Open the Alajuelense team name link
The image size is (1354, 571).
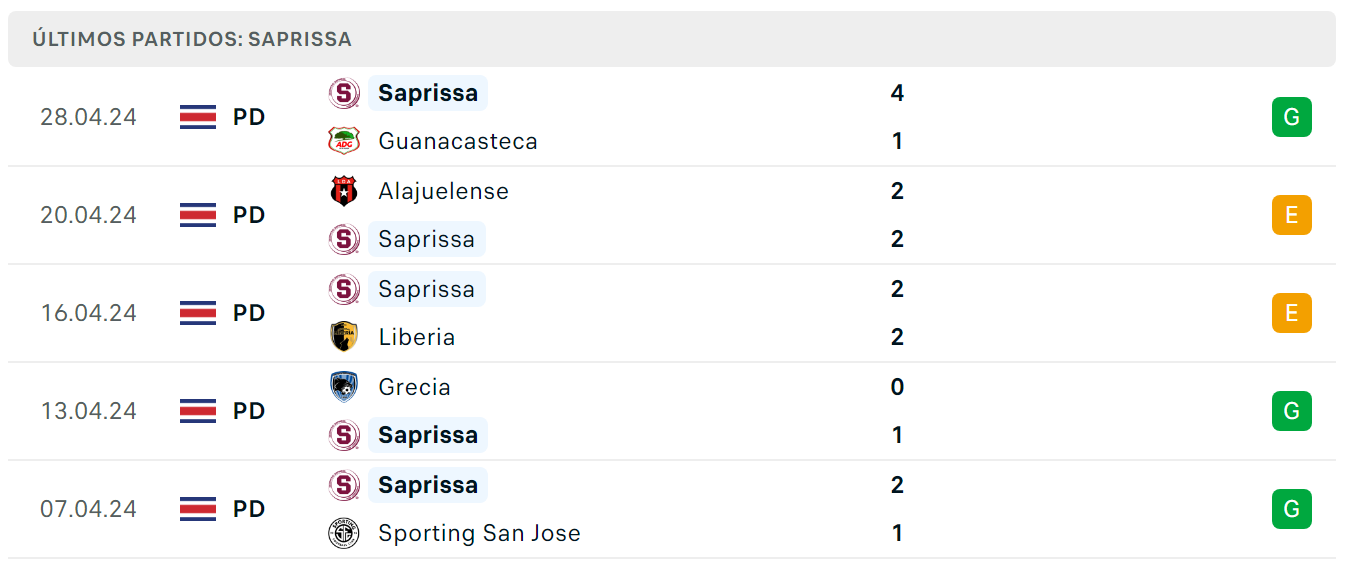coord(444,191)
